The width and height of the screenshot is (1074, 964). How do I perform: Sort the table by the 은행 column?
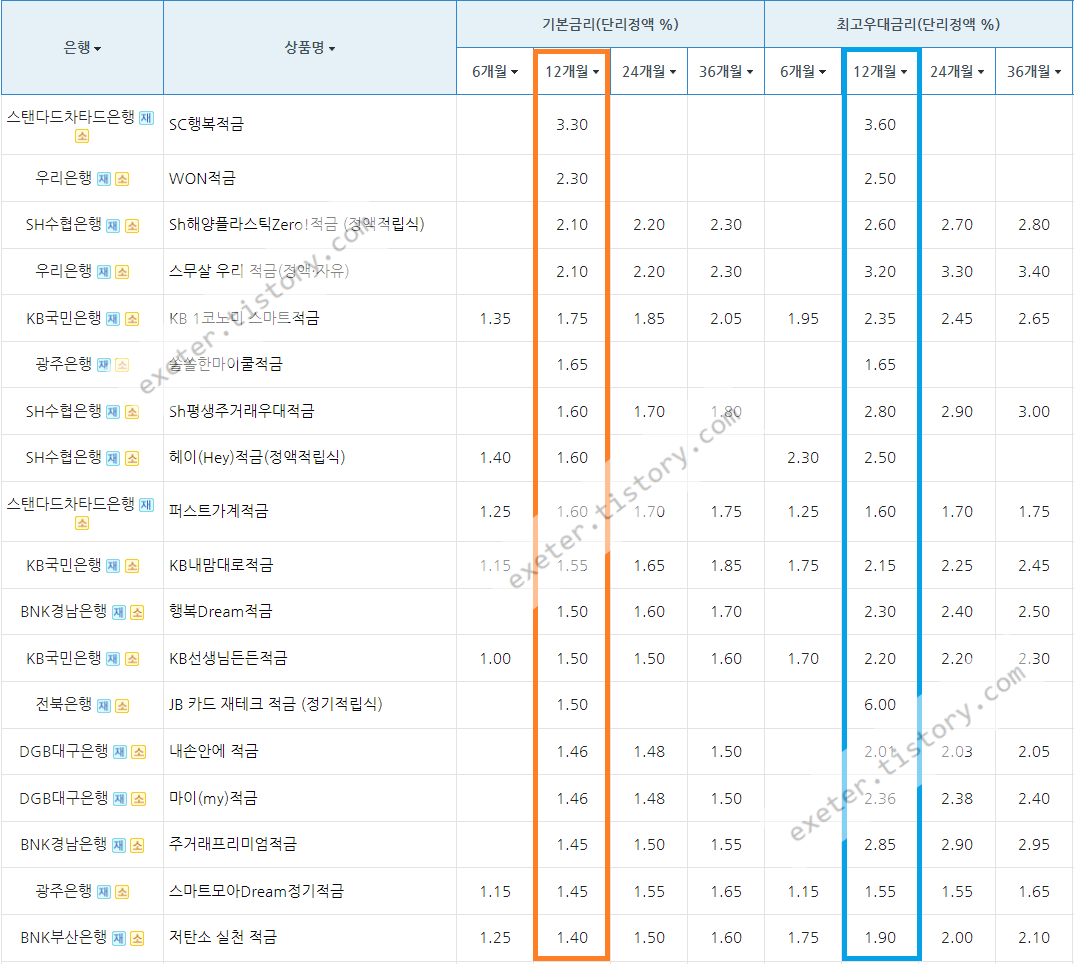[82, 47]
